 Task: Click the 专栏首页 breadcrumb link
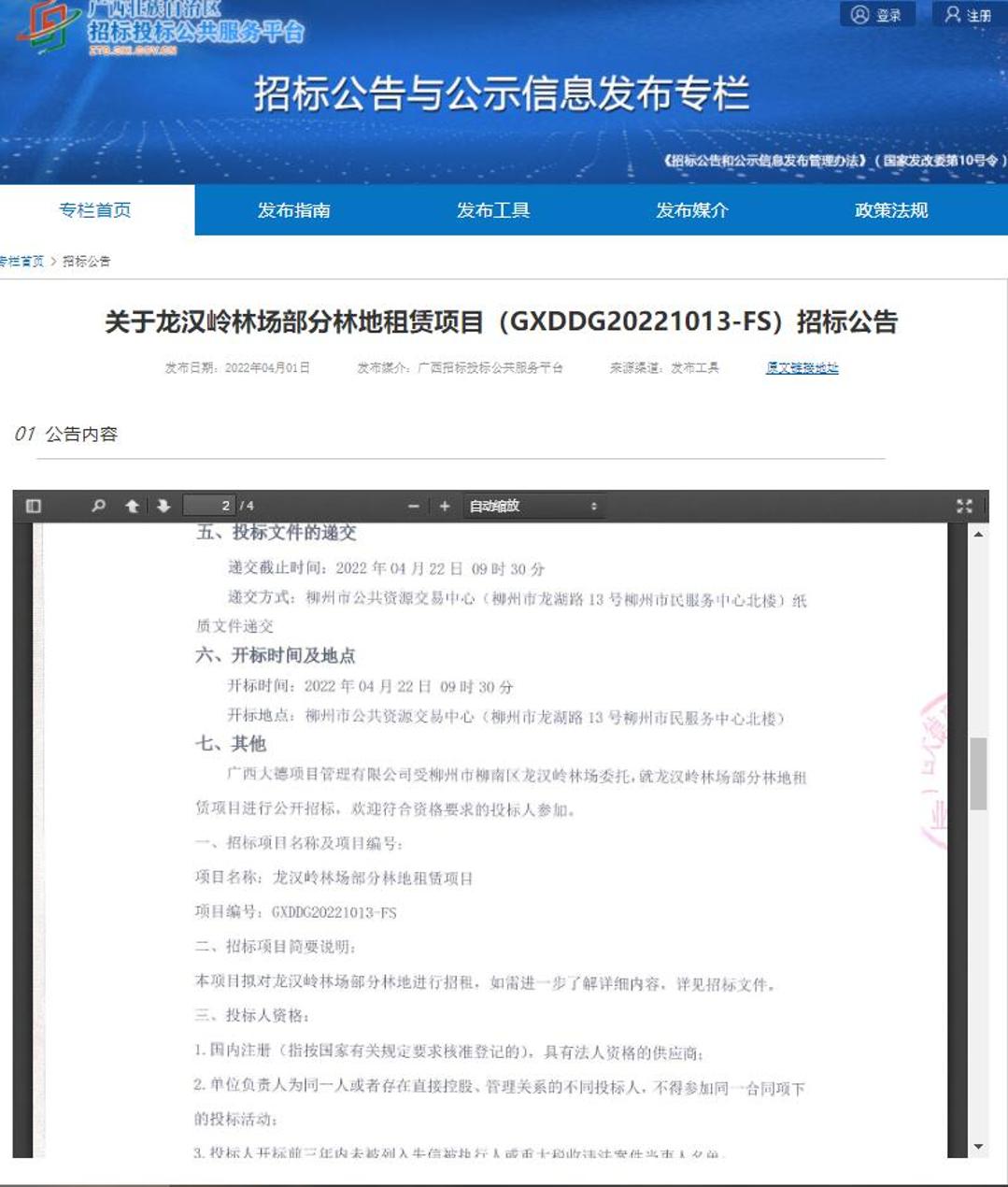pyautogui.click(x=21, y=261)
